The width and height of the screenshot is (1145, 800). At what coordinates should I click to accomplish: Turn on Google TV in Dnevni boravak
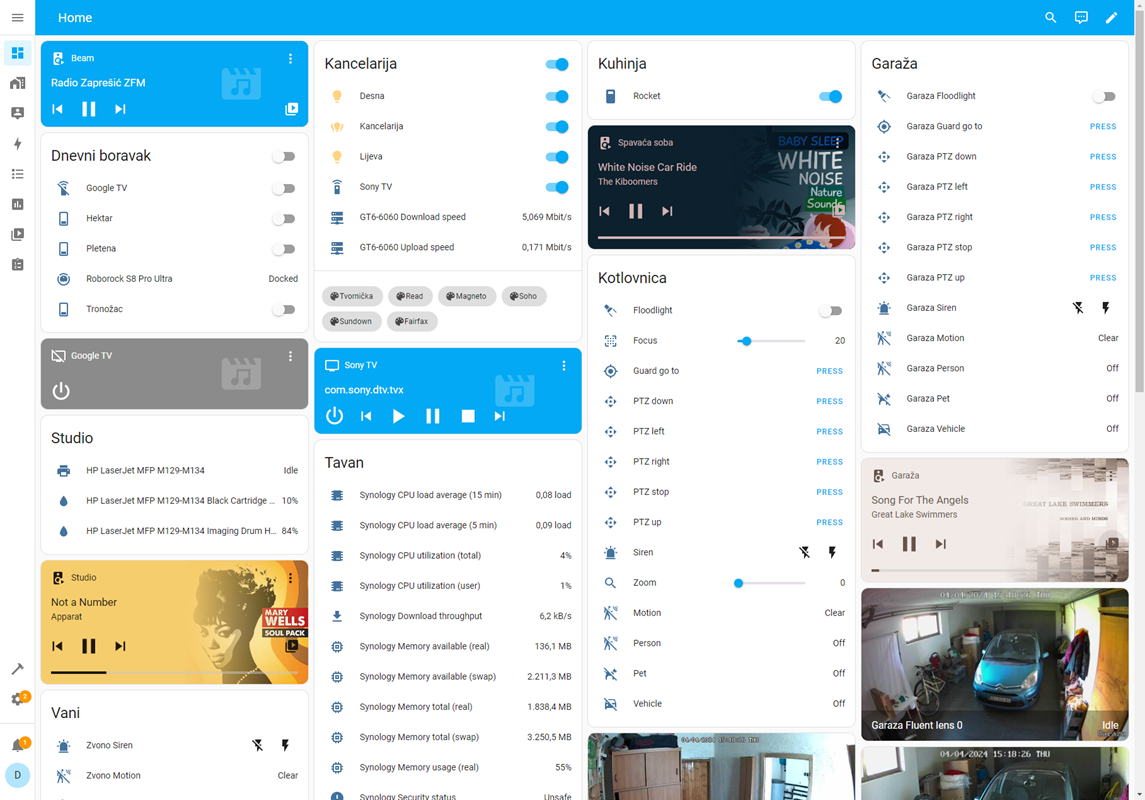(284, 188)
